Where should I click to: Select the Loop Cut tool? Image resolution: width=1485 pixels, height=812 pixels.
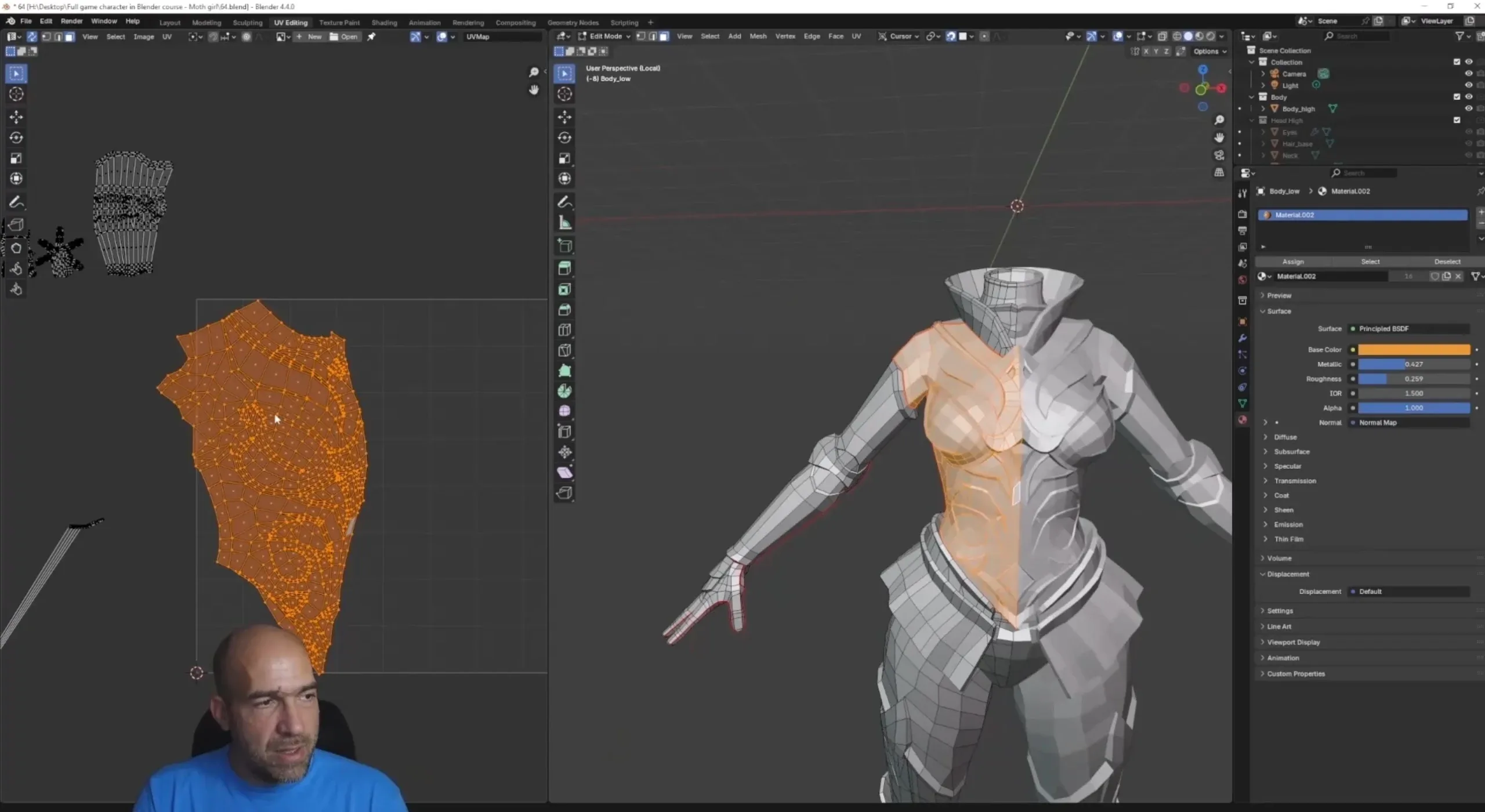click(564, 330)
